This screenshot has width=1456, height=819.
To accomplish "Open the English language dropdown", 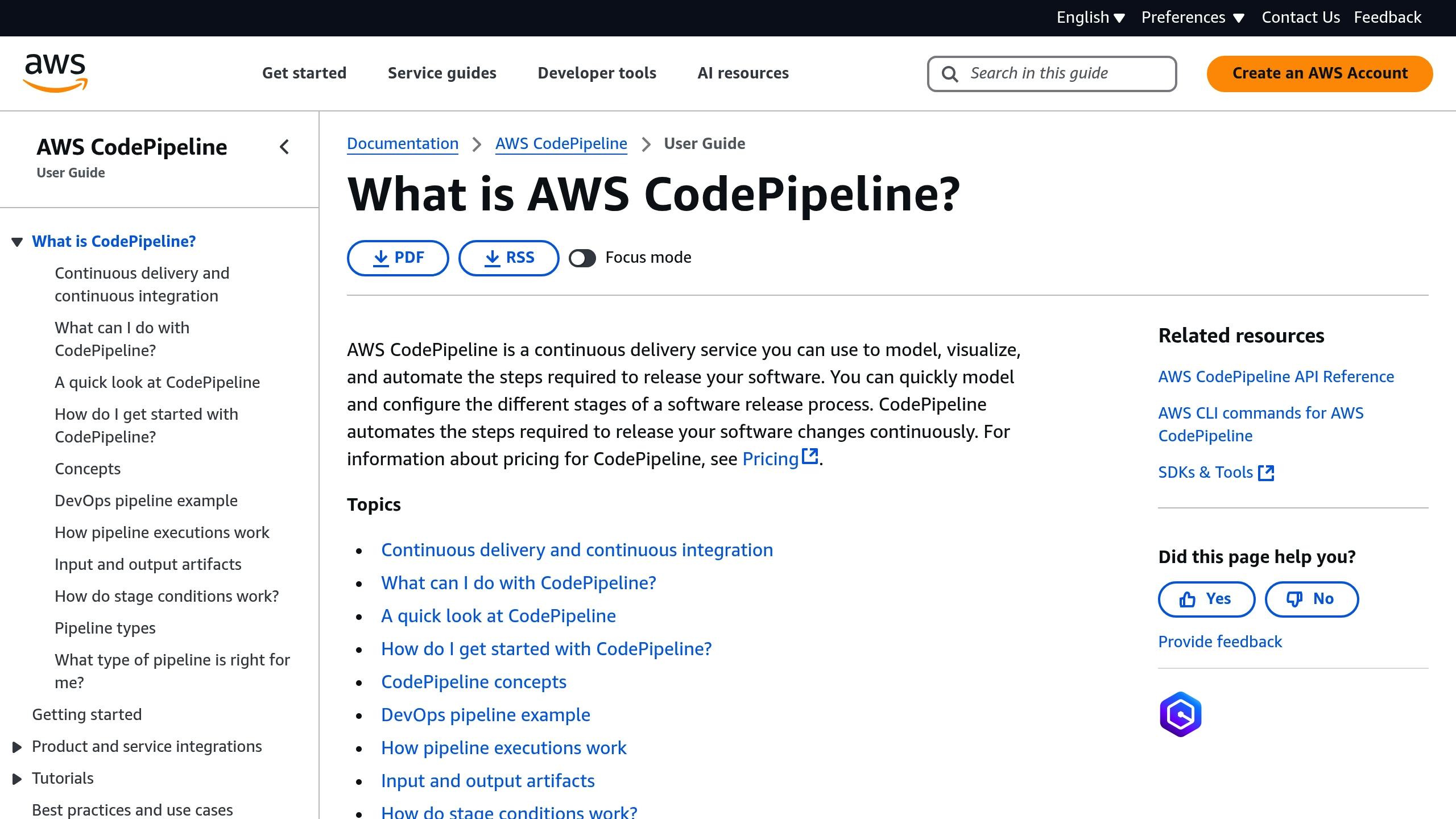I will (x=1090, y=18).
